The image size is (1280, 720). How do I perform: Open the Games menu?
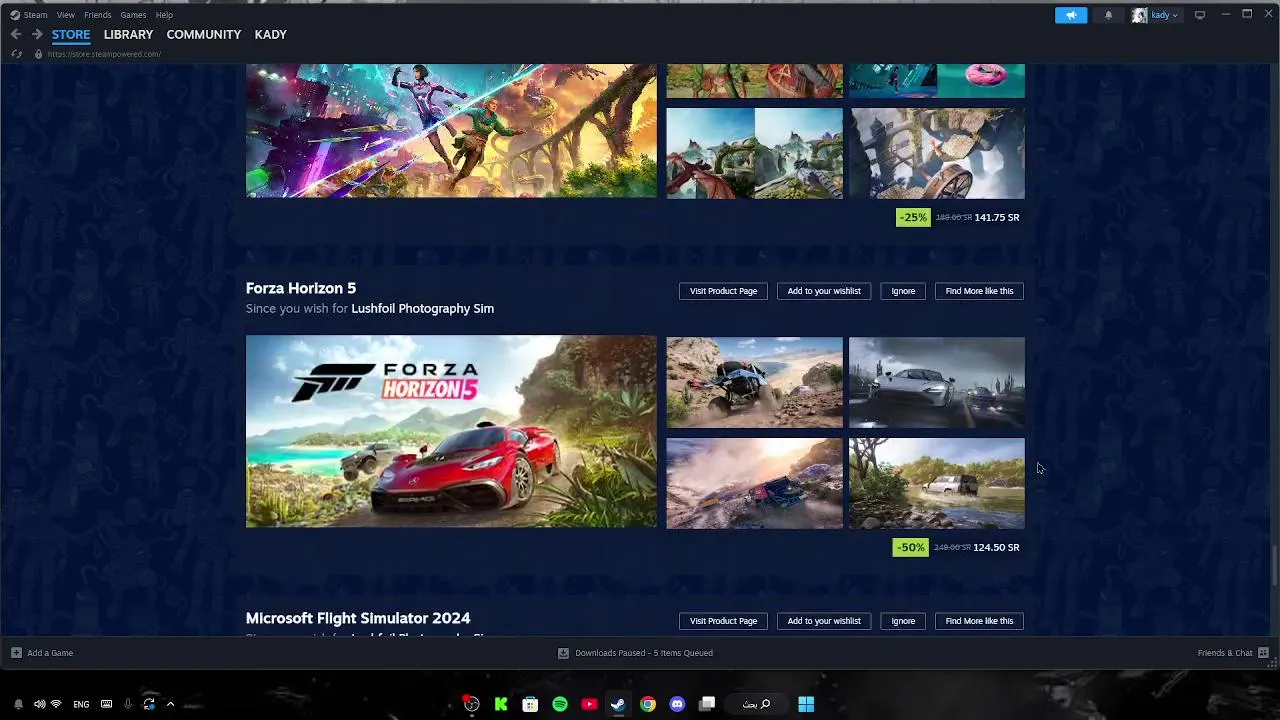coord(133,15)
